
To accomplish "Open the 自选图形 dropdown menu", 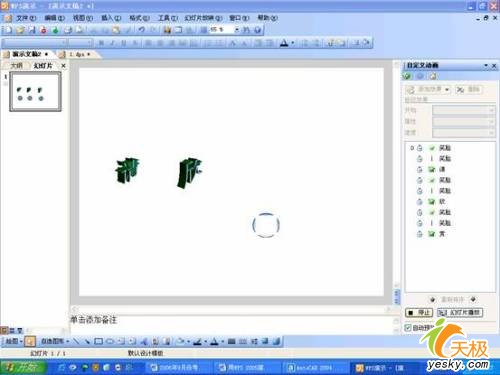I will coord(55,341).
